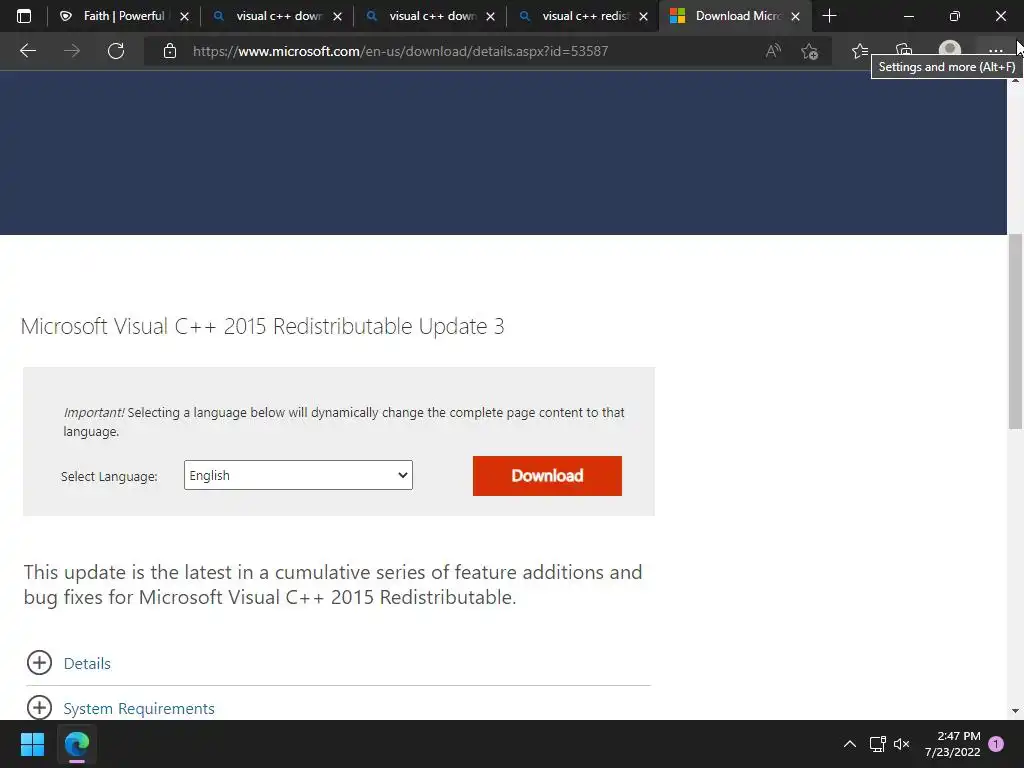Close the Faith | Powerful tab
Screen dimensions: 1024x768
pyautogui.click(x=184, y=16)
